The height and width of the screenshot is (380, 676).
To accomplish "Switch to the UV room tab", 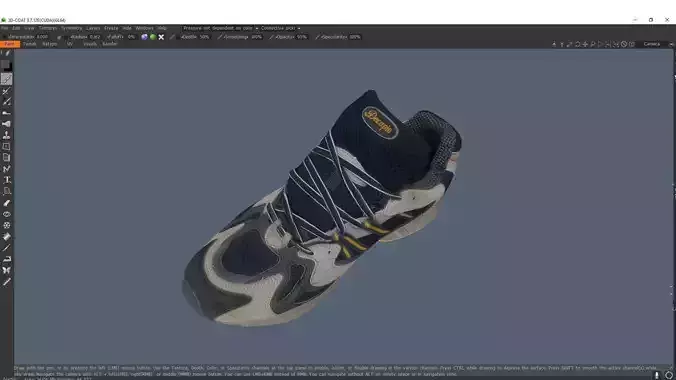I will 70,44.
